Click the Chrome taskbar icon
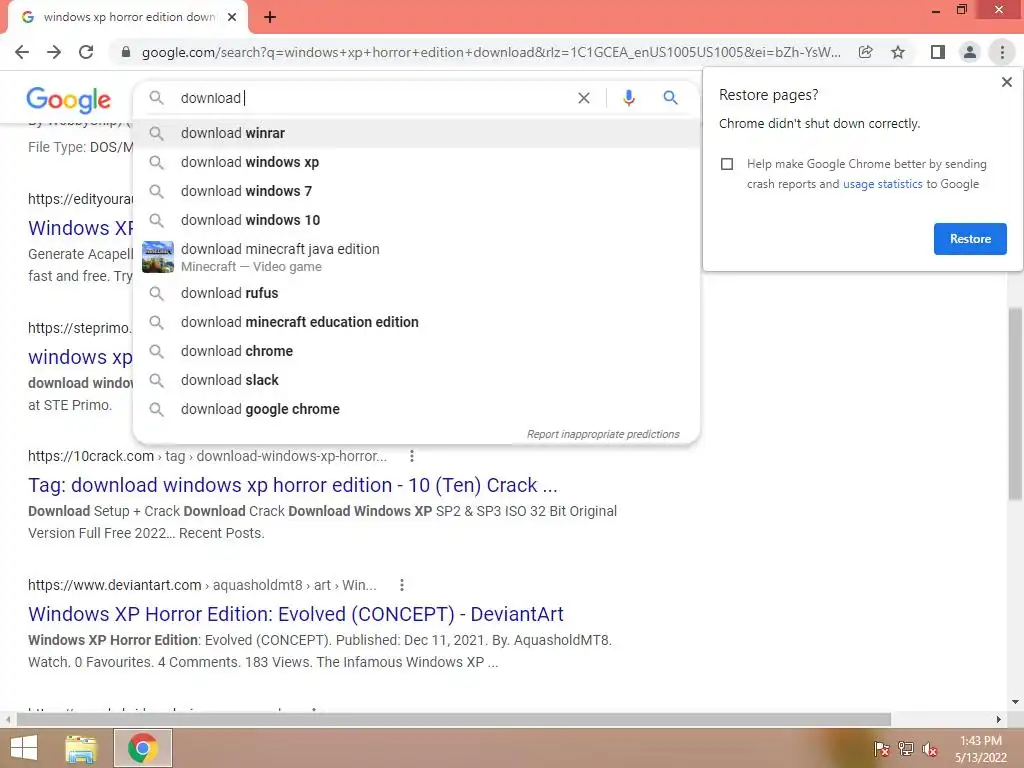This screenshot has width=1024, height=768. [x=143, y=748]
